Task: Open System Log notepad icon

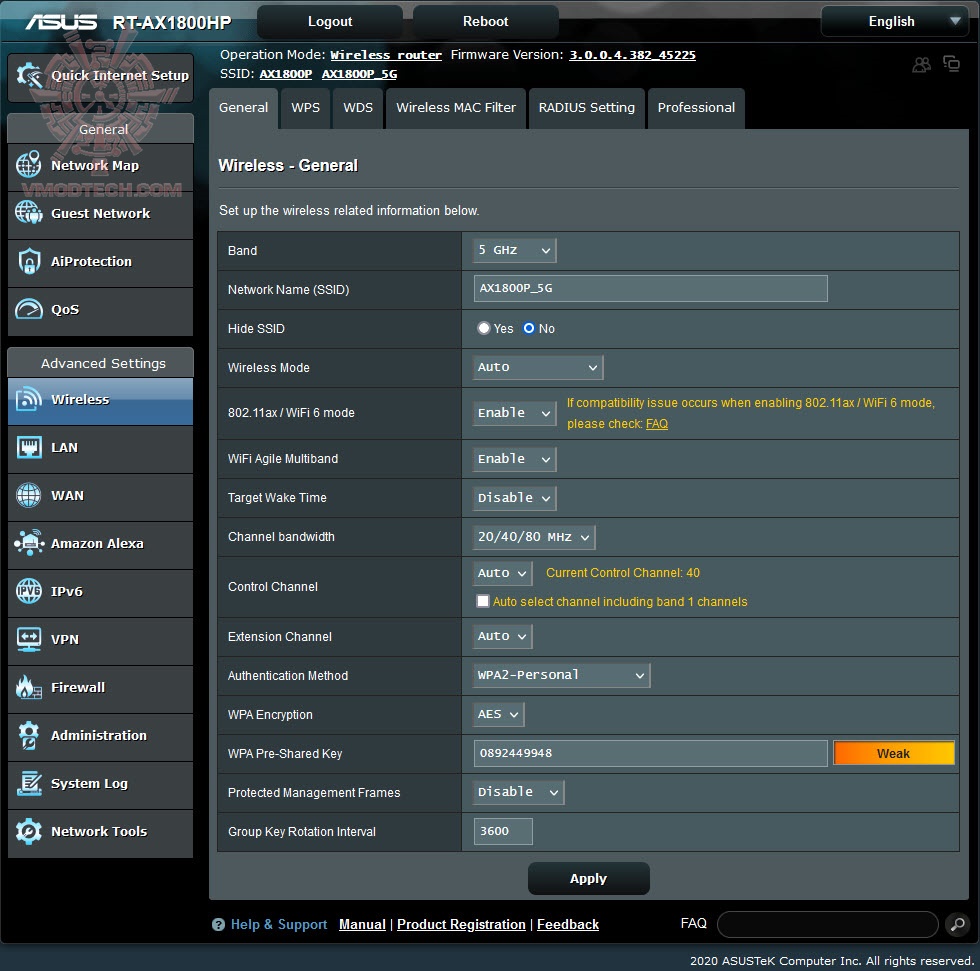Action: [29, 784]
